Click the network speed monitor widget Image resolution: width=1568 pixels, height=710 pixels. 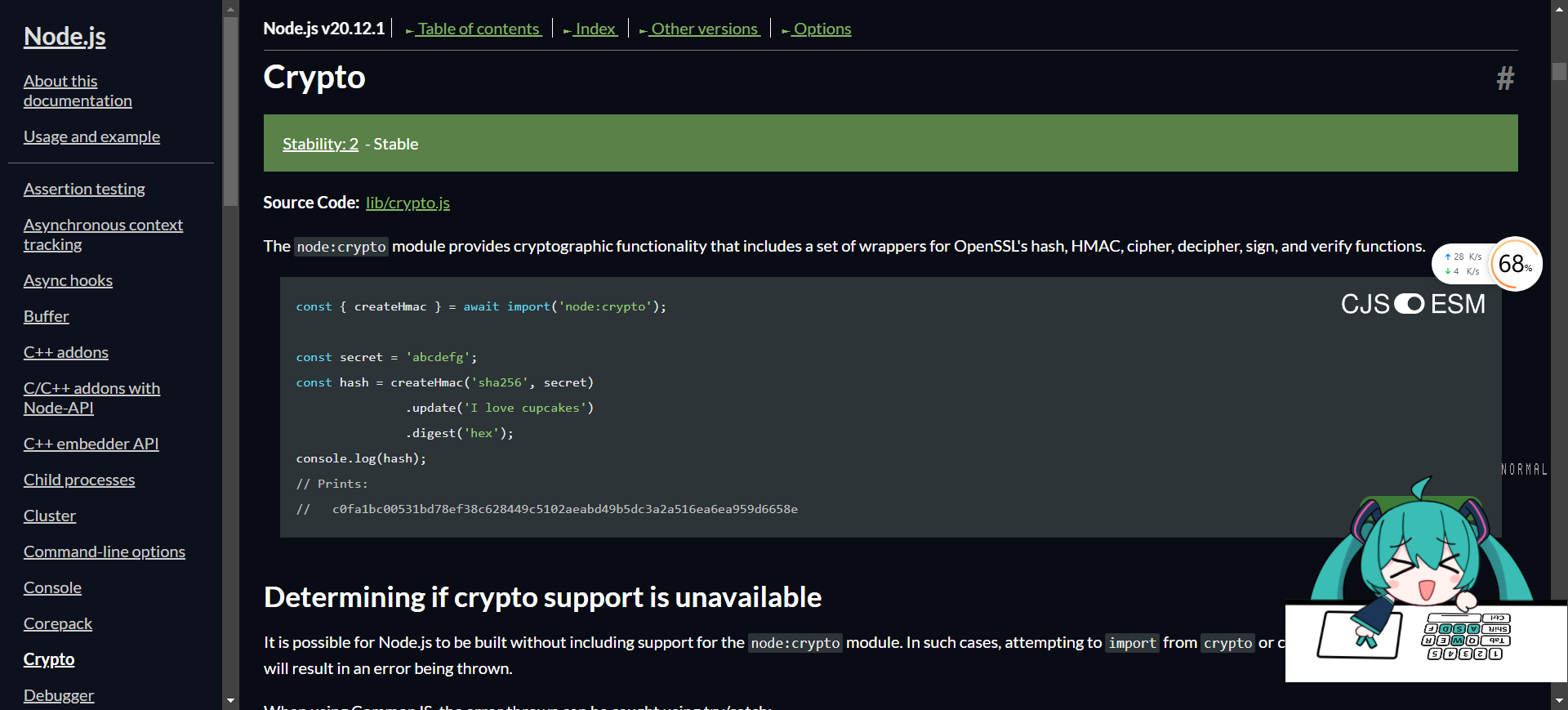coord(1462,264)
